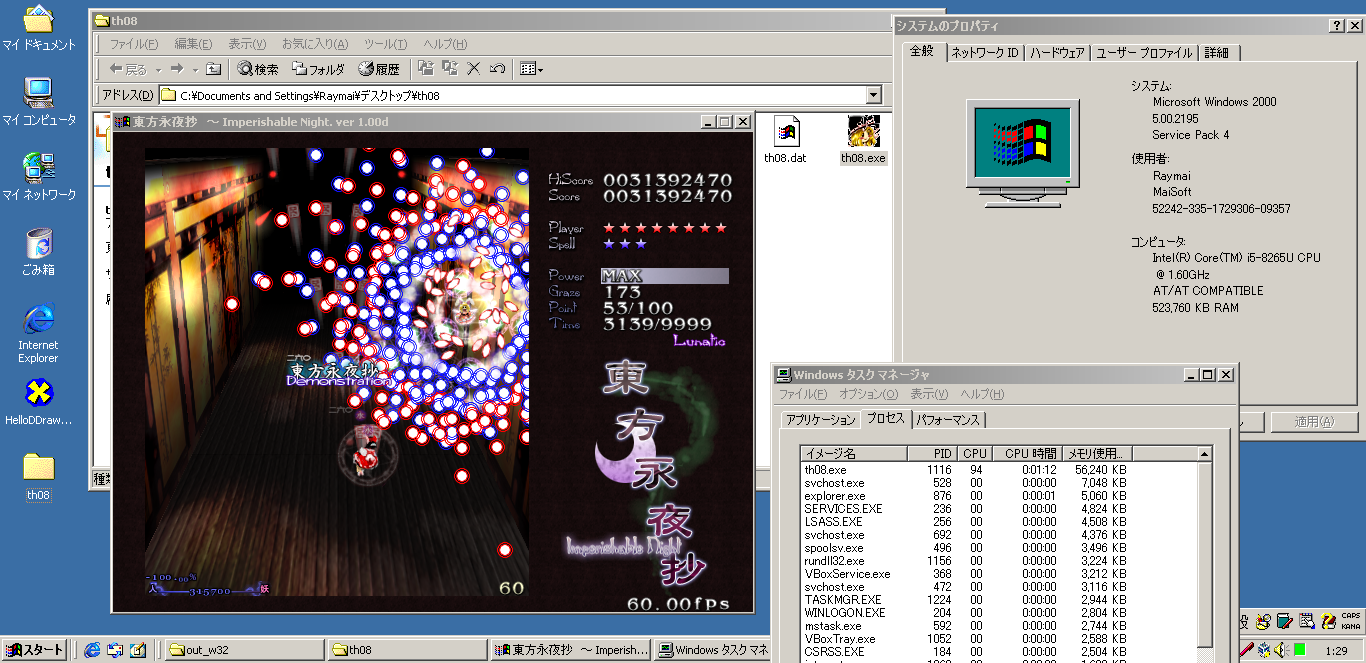Click the Apply (適用) button in System Properties
This screenshot has width=1366, height=663.
tap(1314, 422)
